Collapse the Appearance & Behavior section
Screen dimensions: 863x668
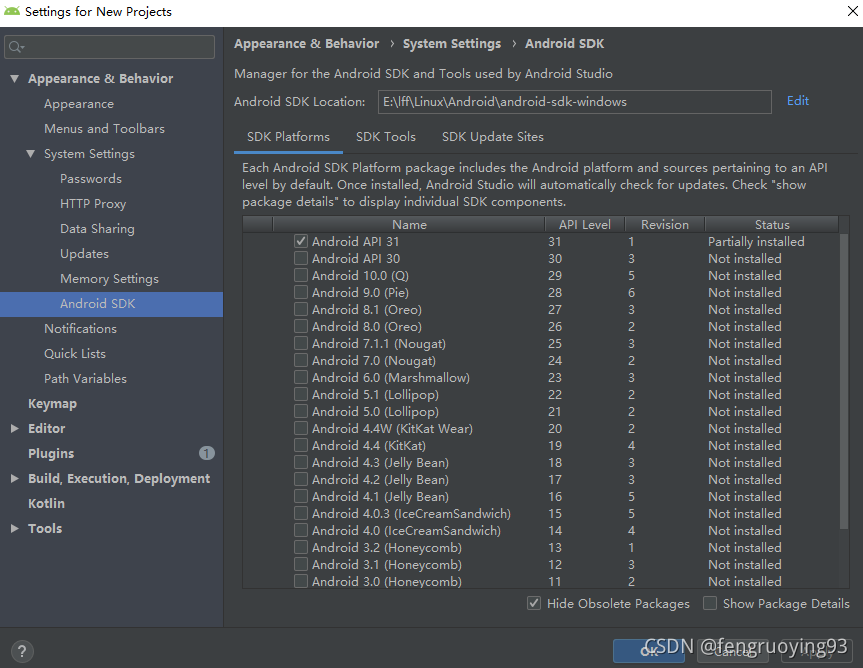(x=15, y=79)
